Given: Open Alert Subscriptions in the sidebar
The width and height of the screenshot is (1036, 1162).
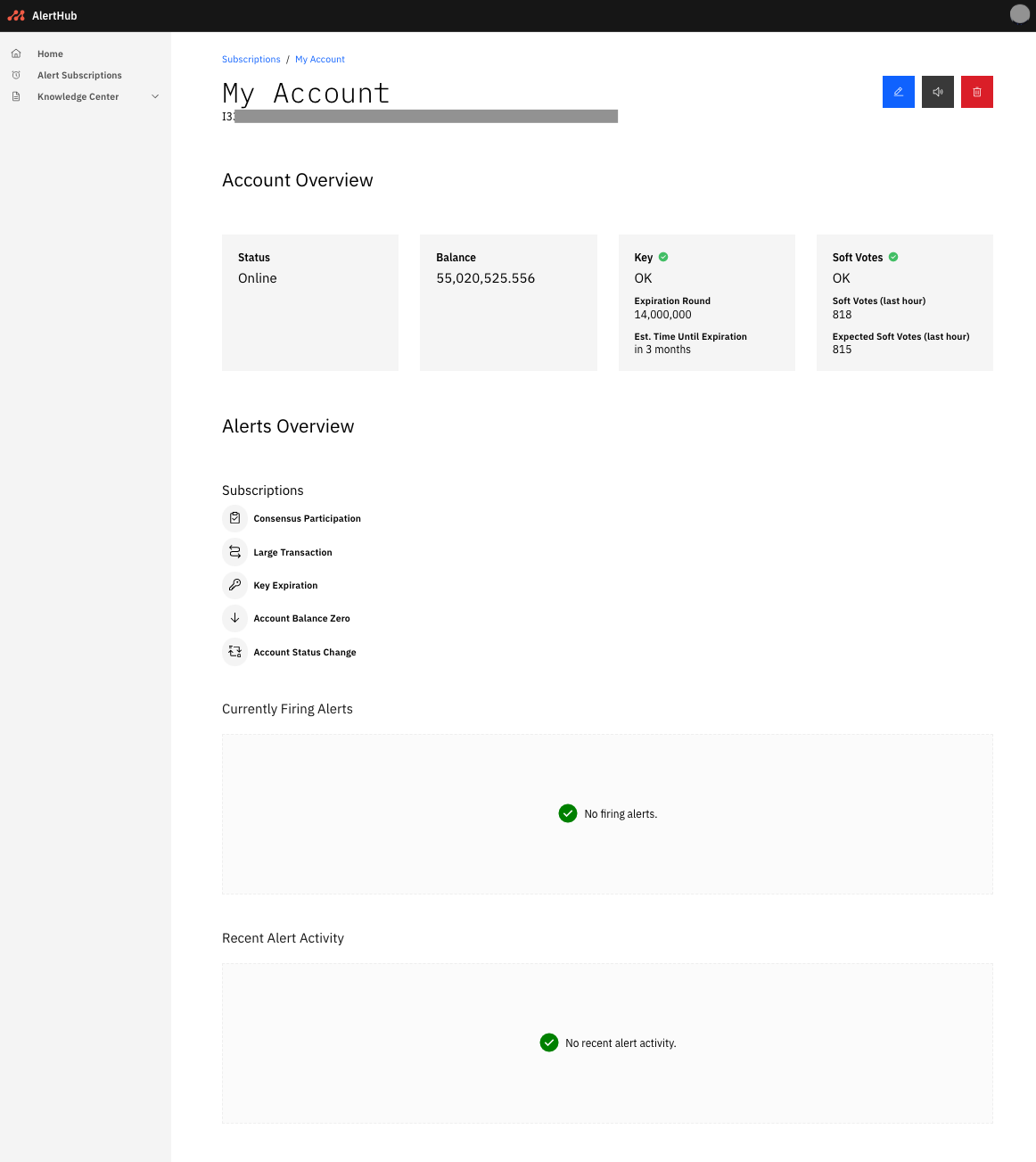Looking at the screenshot, I should [79, 75].
